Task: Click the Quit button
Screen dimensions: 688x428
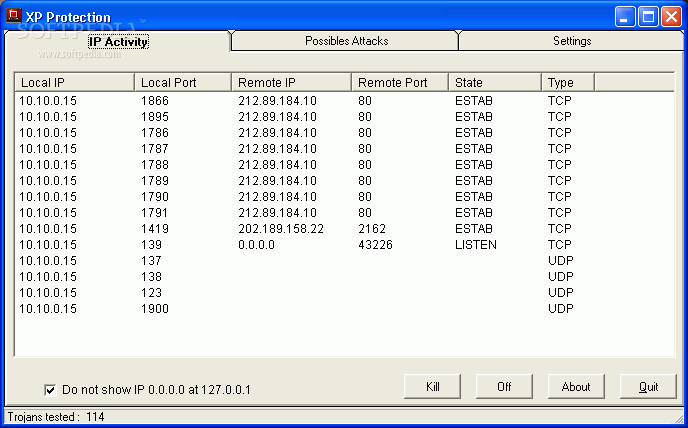Action: coord(648,387)
